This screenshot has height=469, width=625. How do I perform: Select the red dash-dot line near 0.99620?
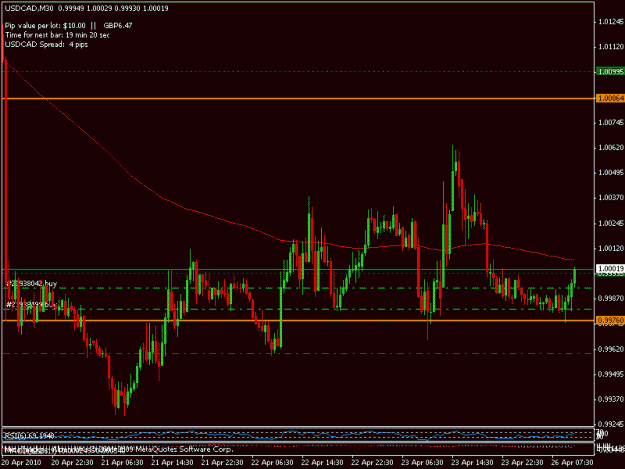[x=299, y=353]
